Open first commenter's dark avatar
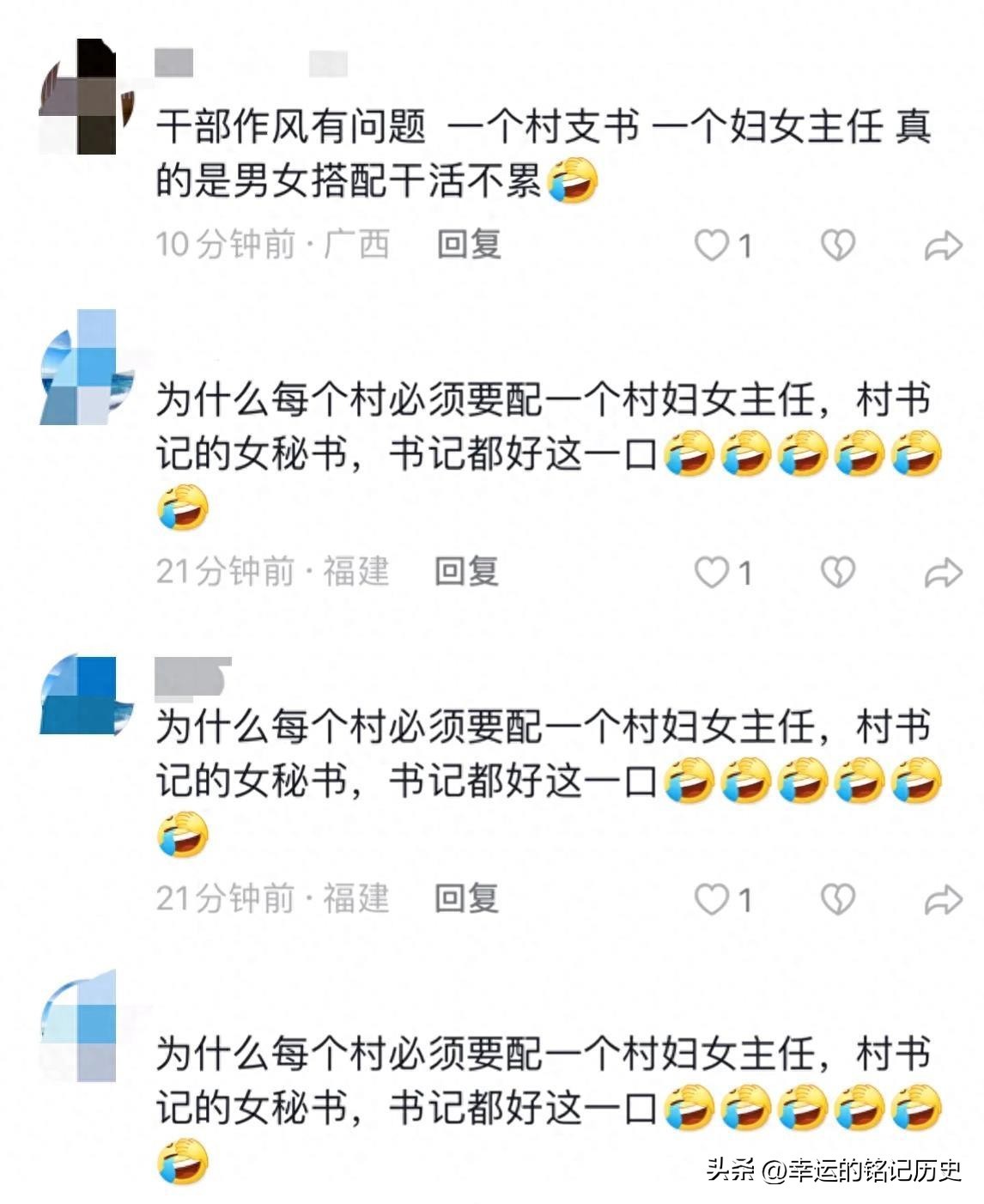Image resolution: width=984 pixels, height=1204 pixels. (88, 96)
